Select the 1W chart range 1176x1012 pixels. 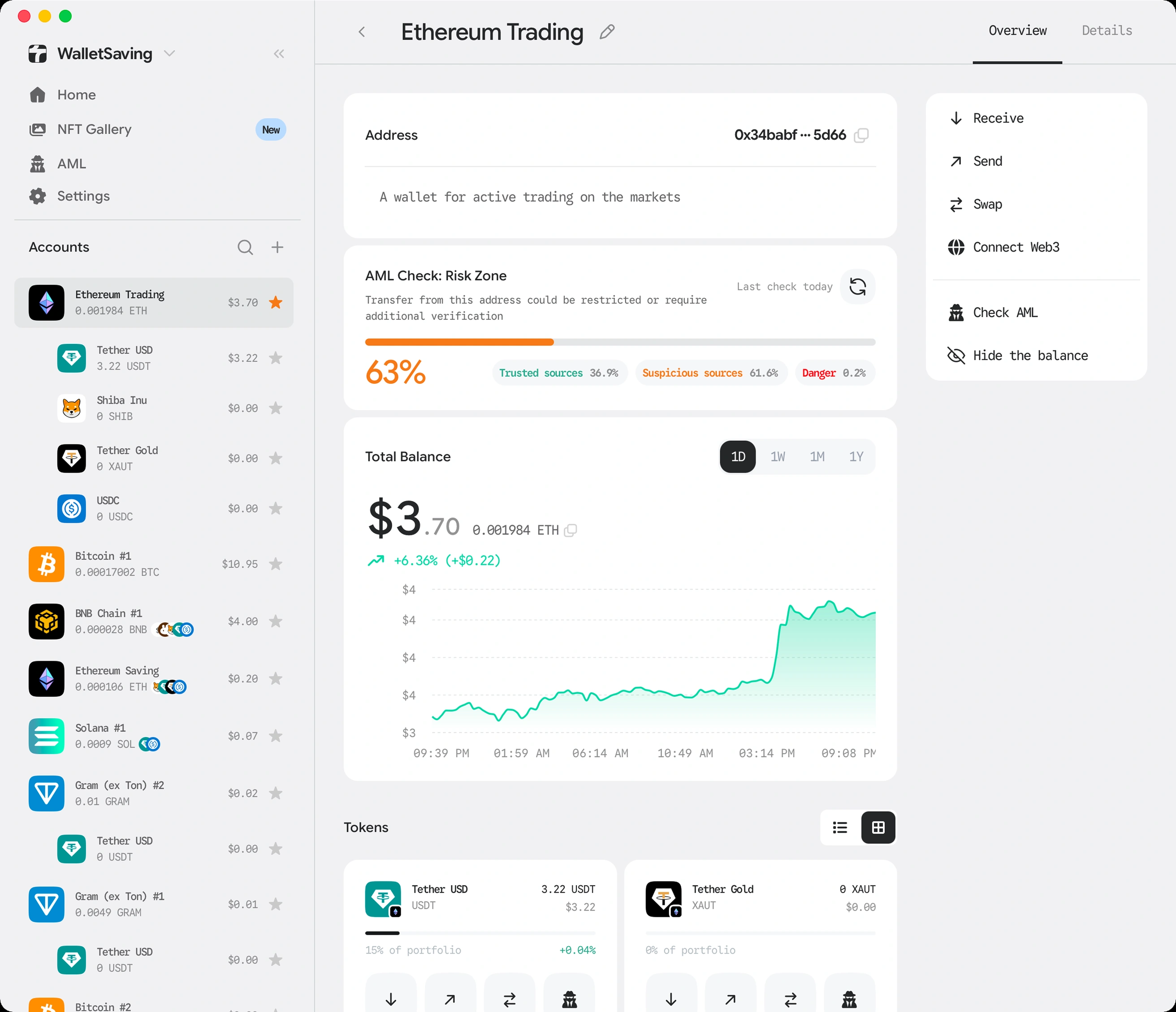(778, 456)
